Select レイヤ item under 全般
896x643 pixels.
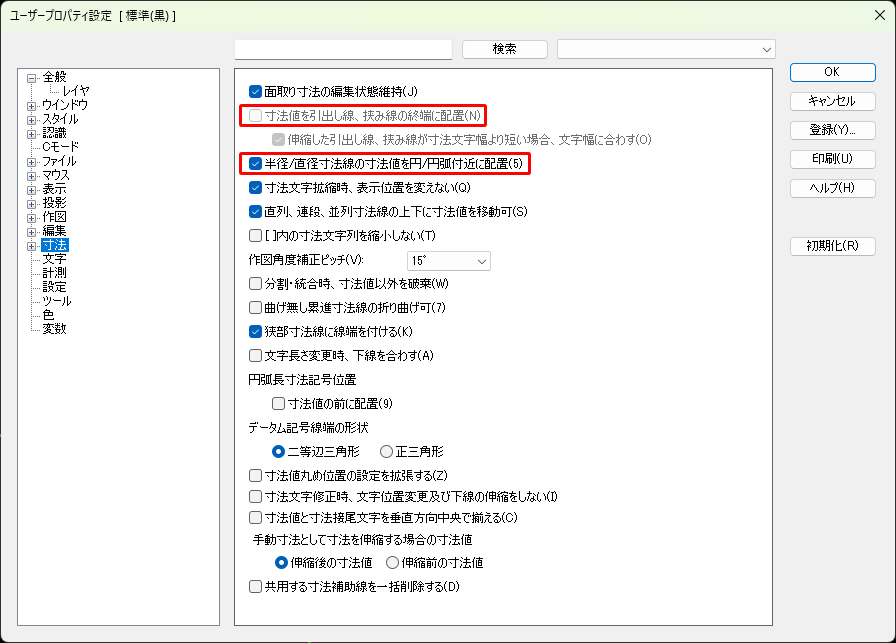coord(76,91)
